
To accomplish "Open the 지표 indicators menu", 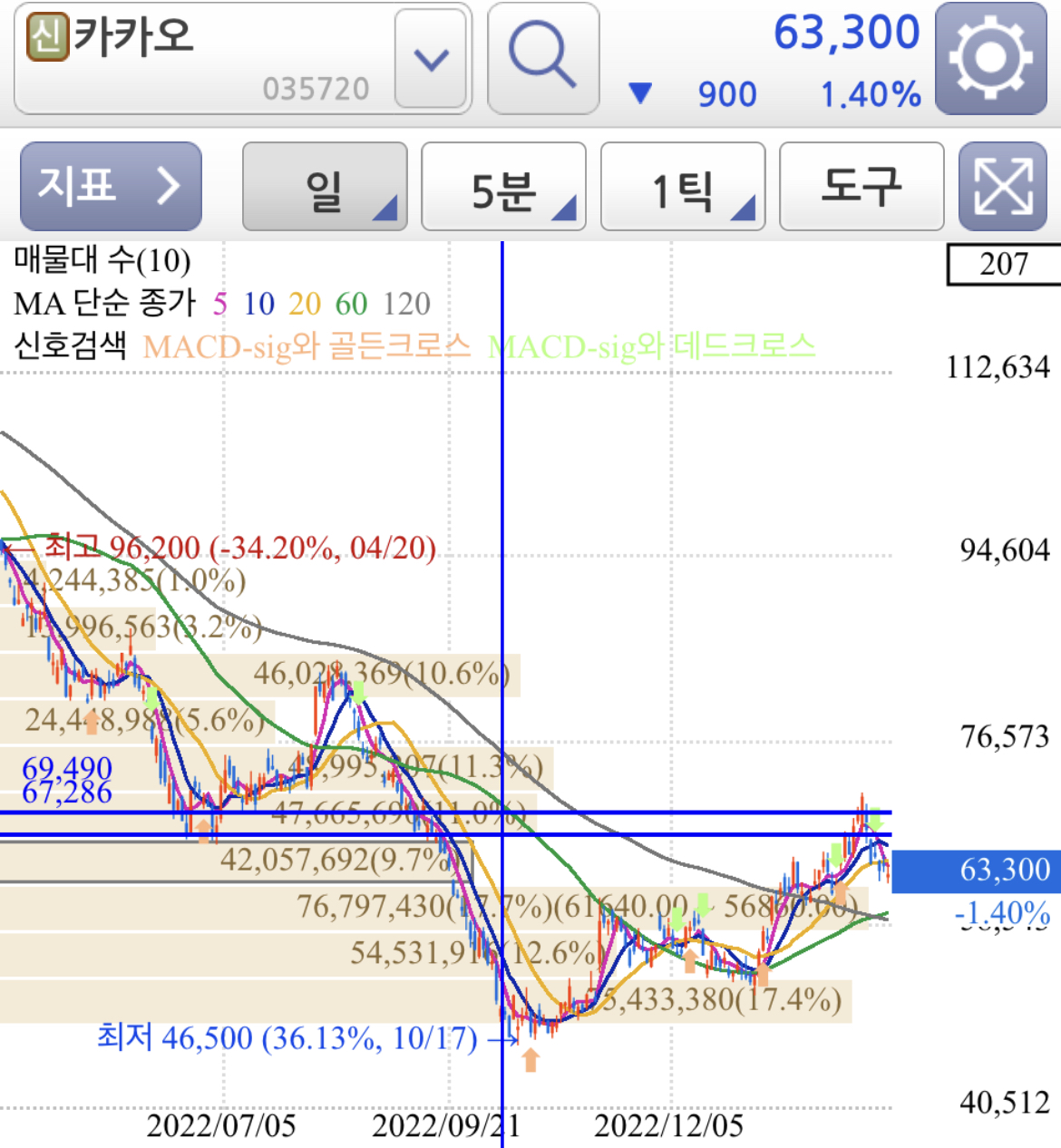I will coord(111,186).
